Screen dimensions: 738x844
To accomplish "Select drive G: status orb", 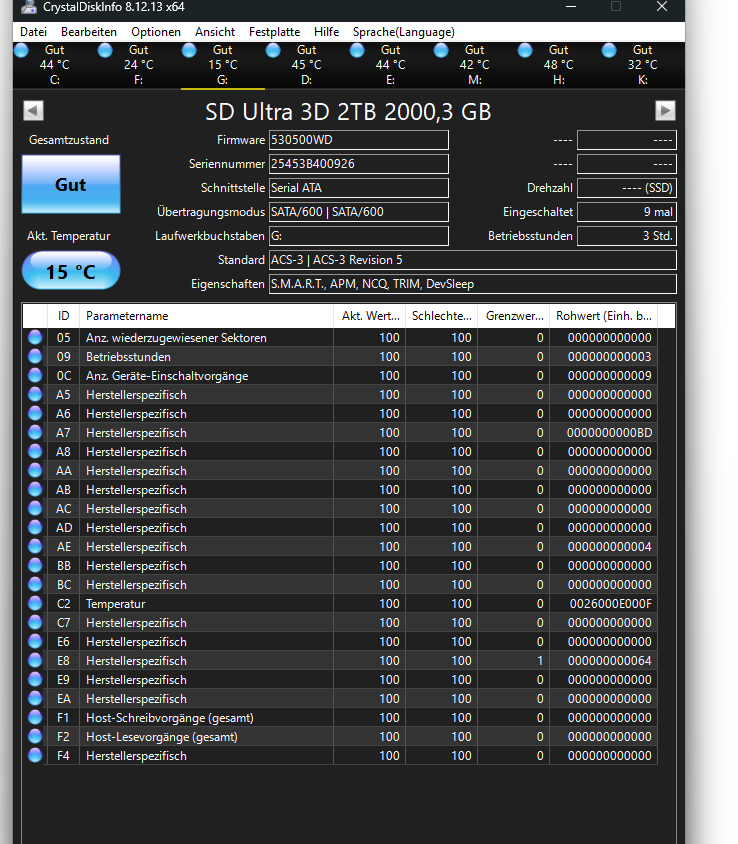I will coord(189,50).
